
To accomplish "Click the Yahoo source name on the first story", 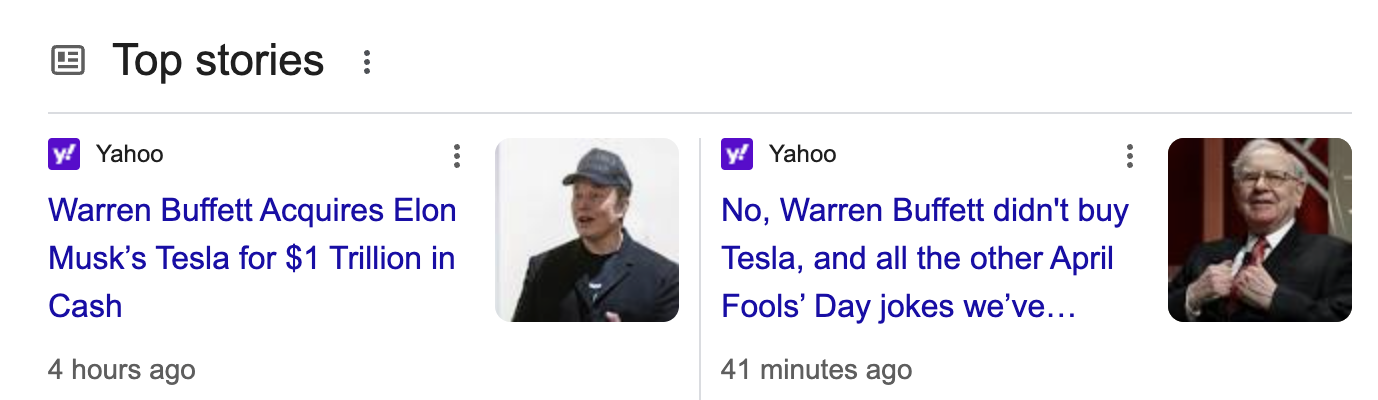I will (129, 155).
